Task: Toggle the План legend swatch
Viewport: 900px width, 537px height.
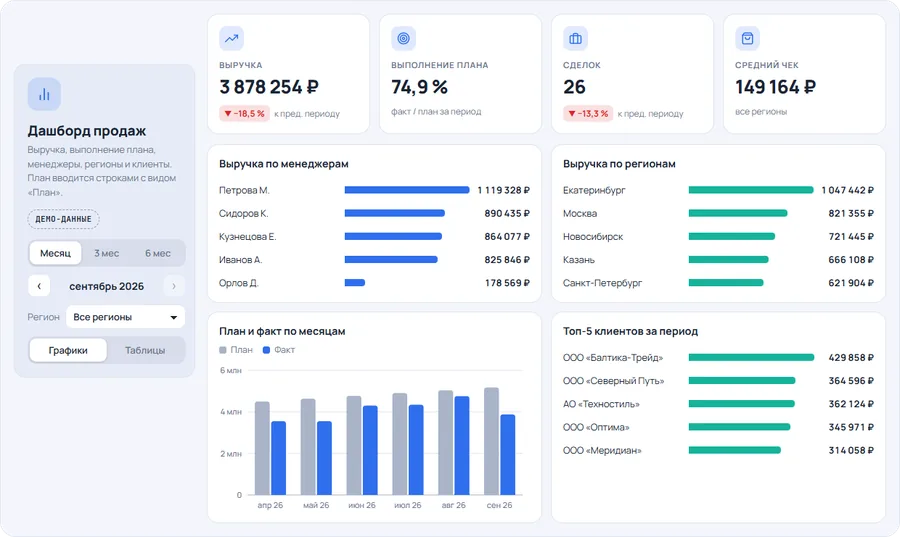Action: click(x=223, y=350)
